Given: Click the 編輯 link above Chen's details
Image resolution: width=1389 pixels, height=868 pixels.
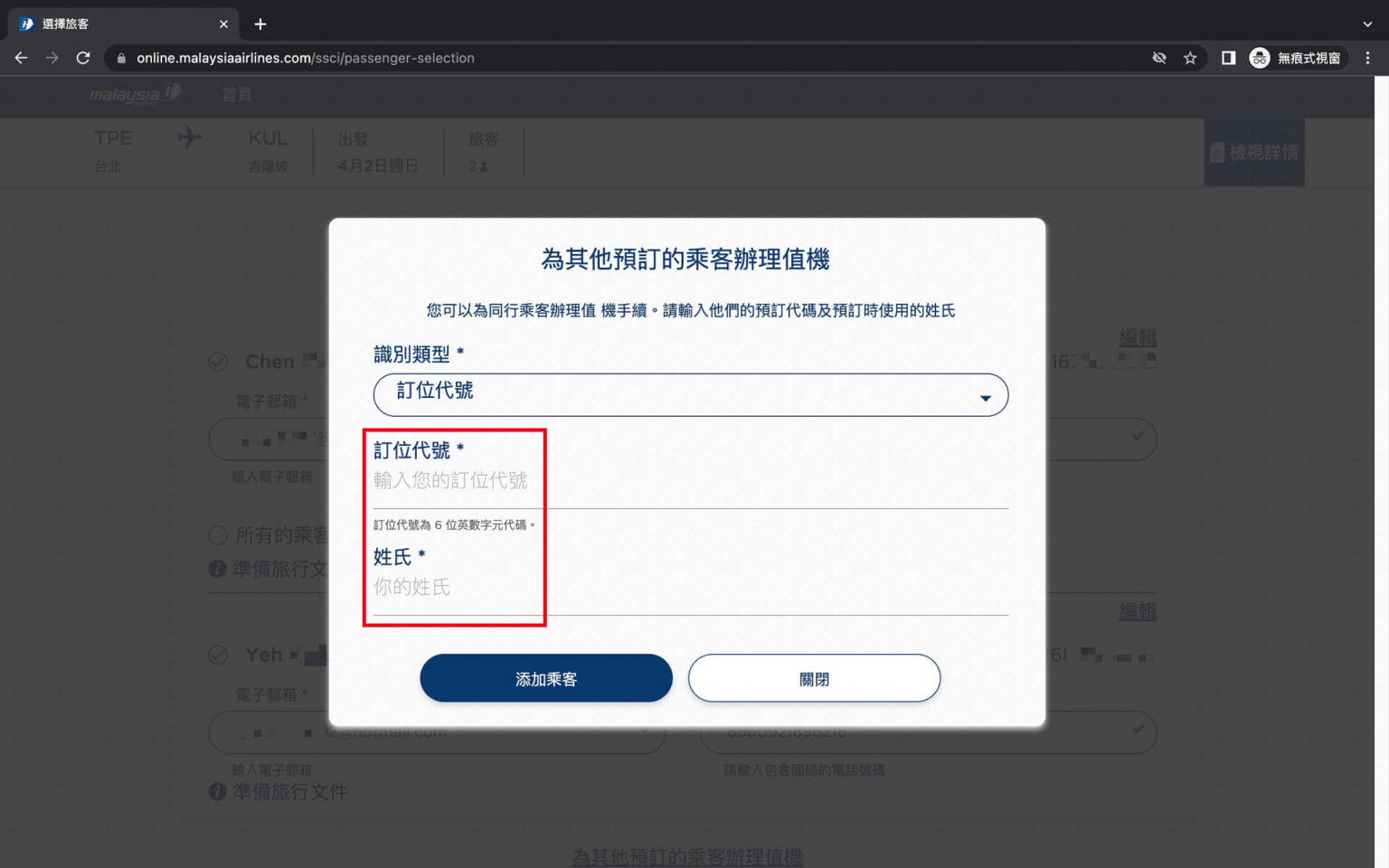Looking at the screenshot, I should 1138,337.
